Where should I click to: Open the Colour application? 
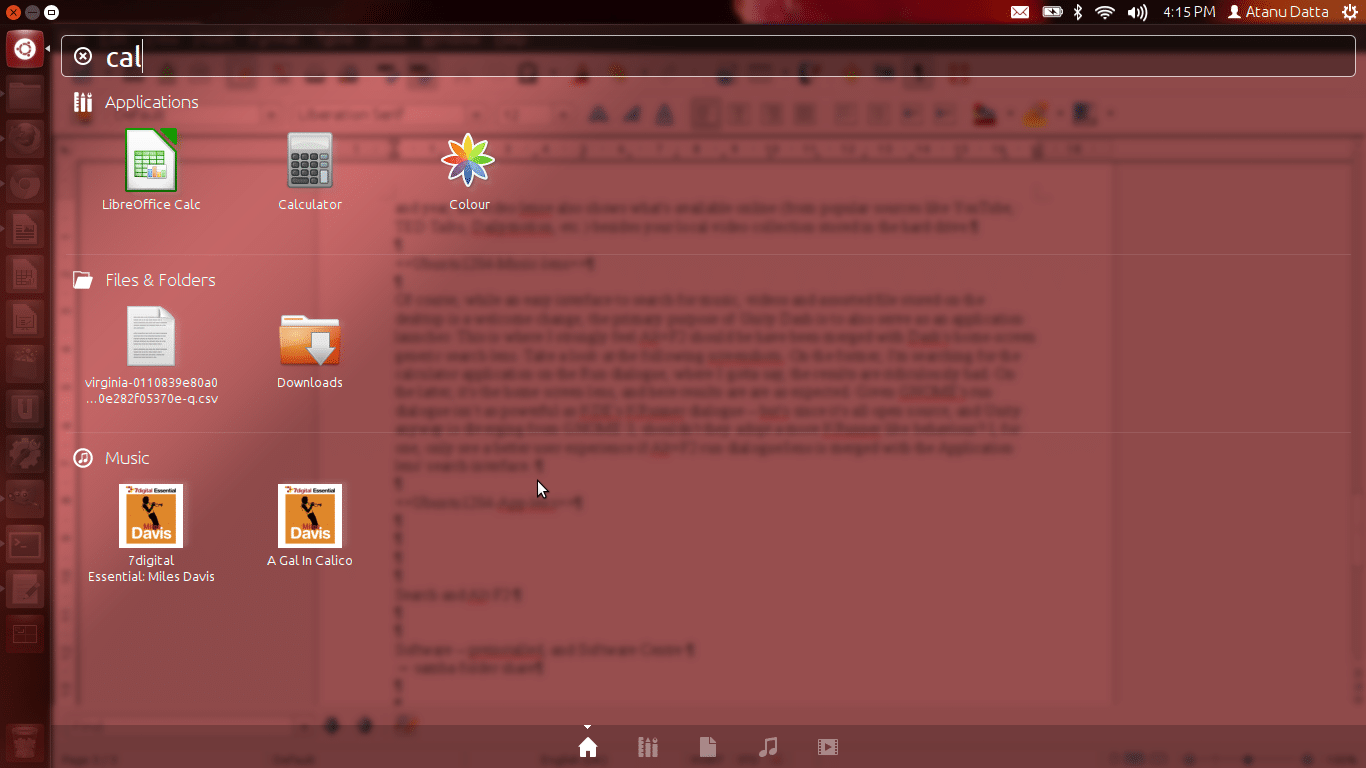tap(468, 171)
